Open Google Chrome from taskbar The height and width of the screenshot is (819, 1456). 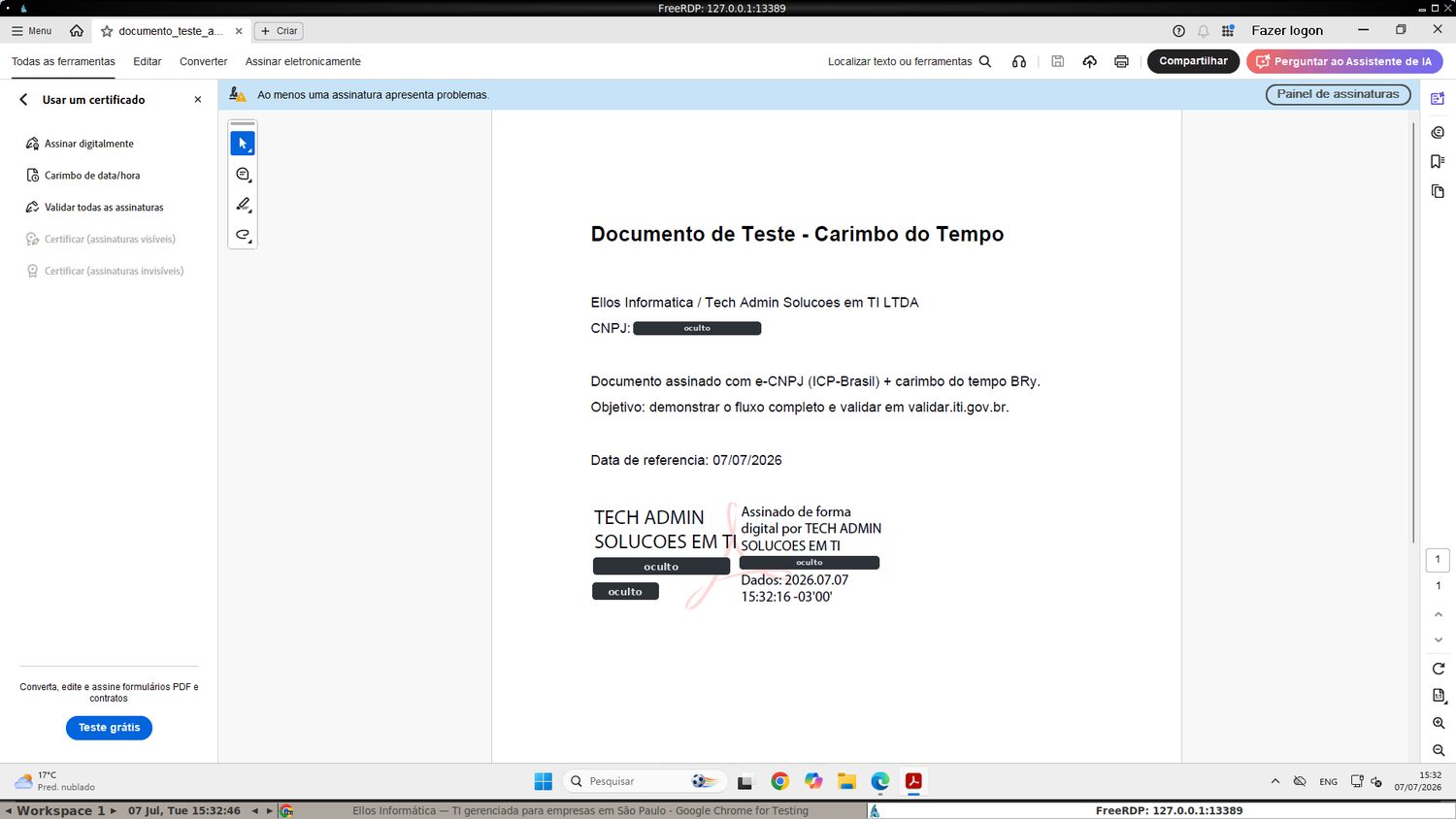click(779, 781)
